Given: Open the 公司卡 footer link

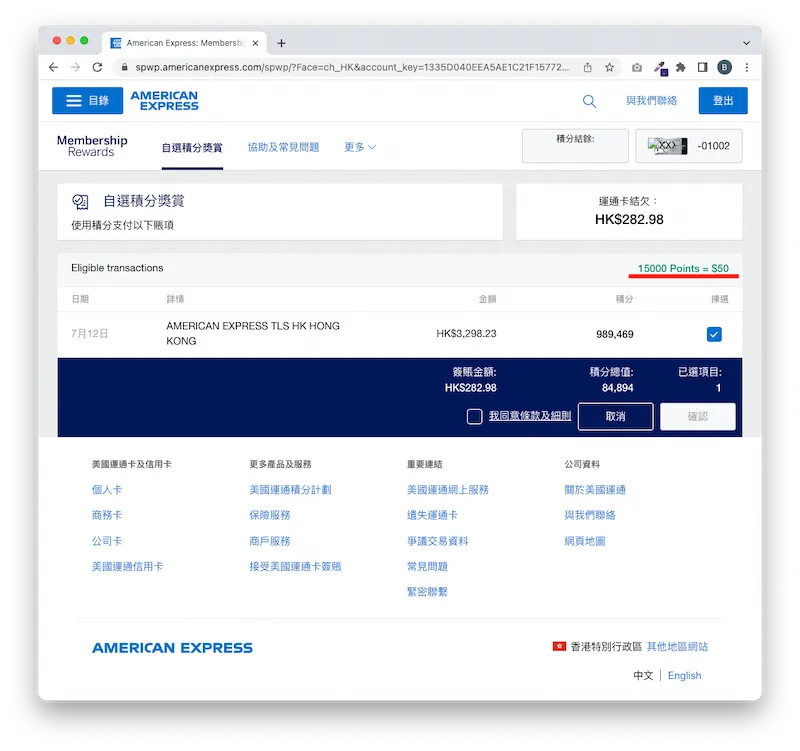Looking at the screenshot, I should 107,541.
